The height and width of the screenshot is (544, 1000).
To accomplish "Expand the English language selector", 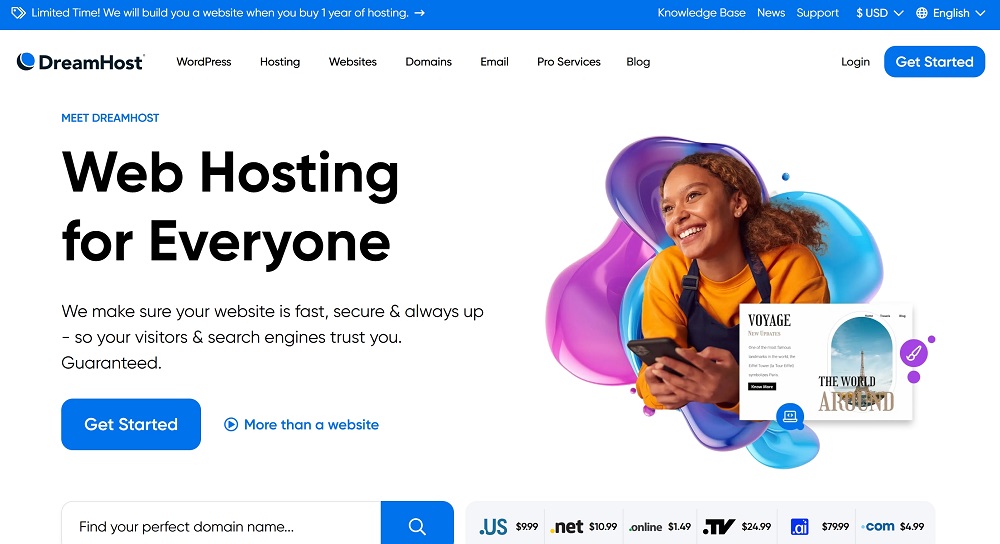I will pos(951,13).
